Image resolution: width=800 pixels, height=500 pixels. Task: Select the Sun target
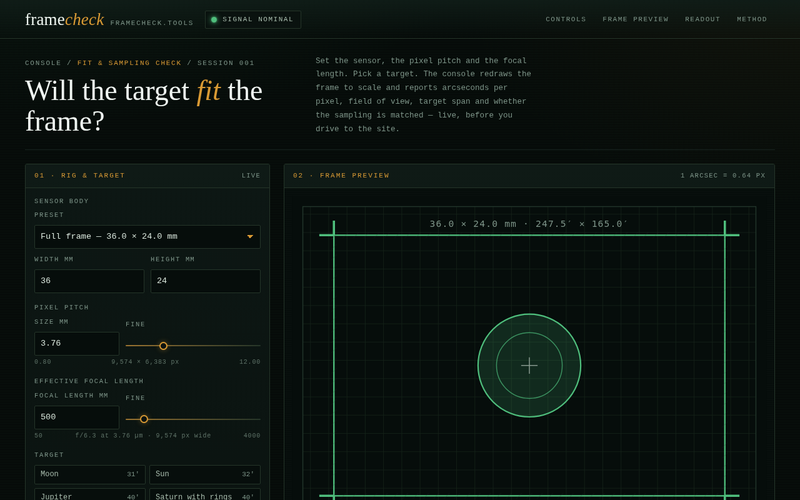click(x=205, y=474)
